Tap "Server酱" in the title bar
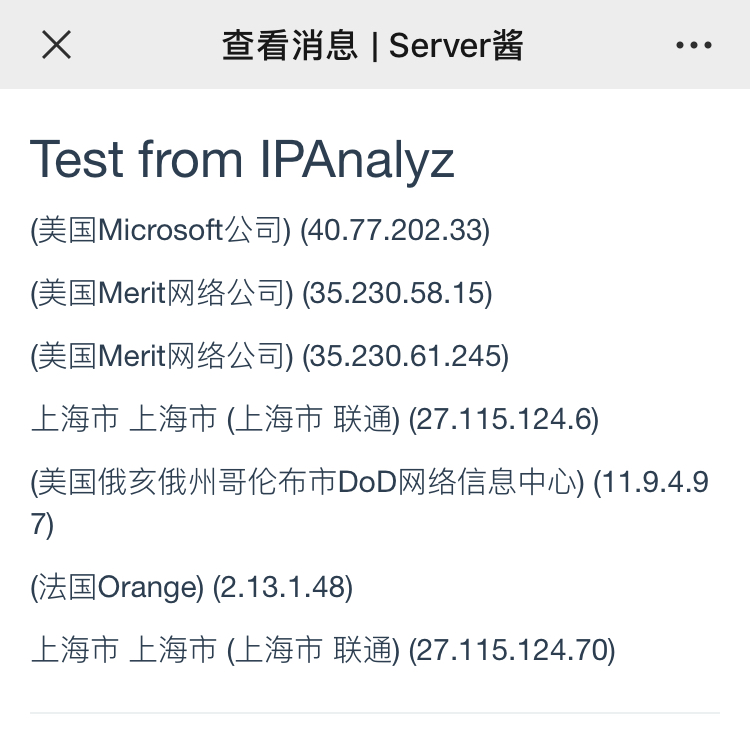 456,45
